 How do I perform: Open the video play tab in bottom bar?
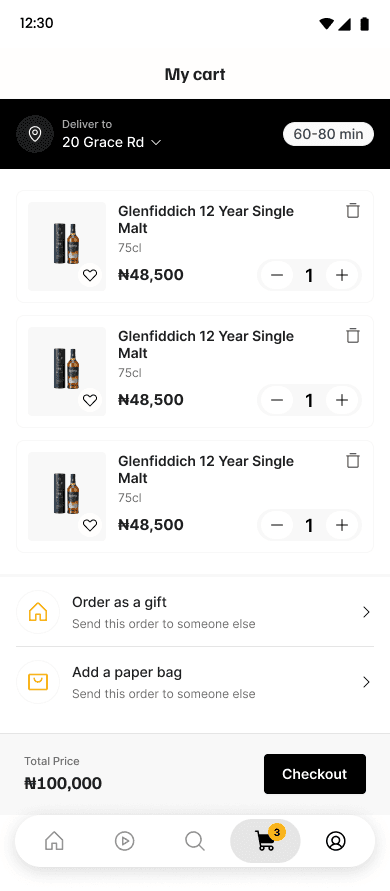[x=125, y=840]
